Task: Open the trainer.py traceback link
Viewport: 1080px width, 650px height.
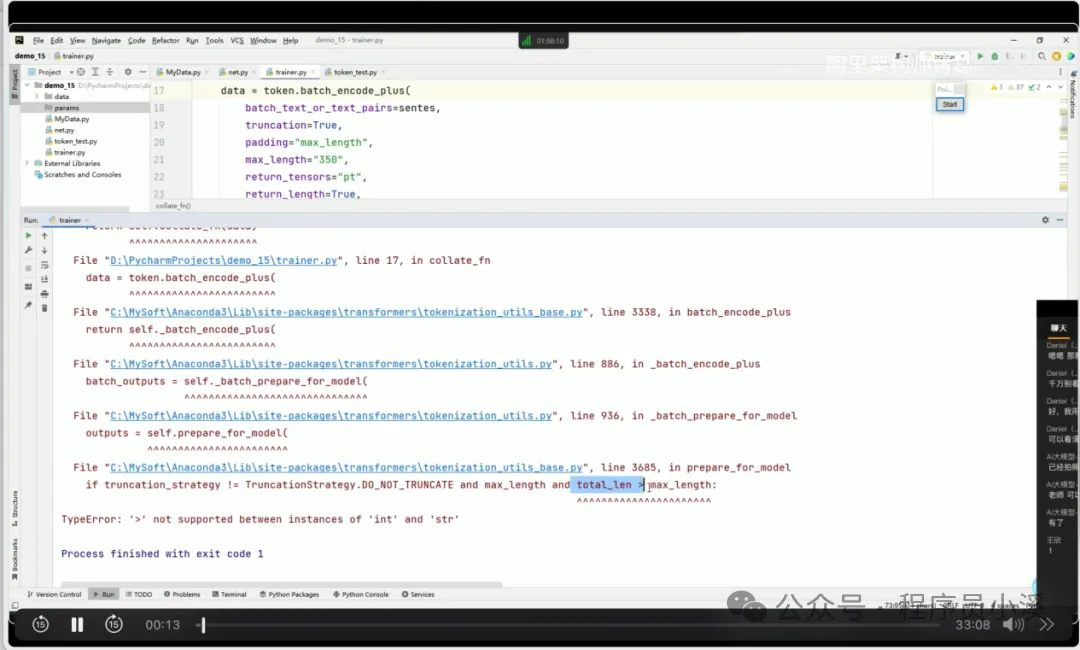Action: tap(224, 261)
